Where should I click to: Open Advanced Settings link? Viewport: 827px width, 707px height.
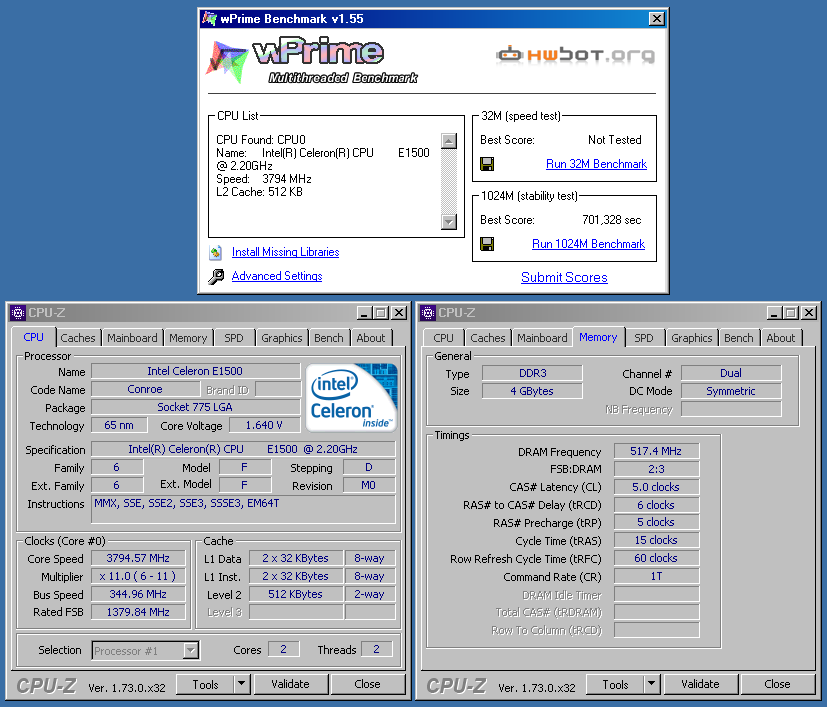click(x=277, y=276)
